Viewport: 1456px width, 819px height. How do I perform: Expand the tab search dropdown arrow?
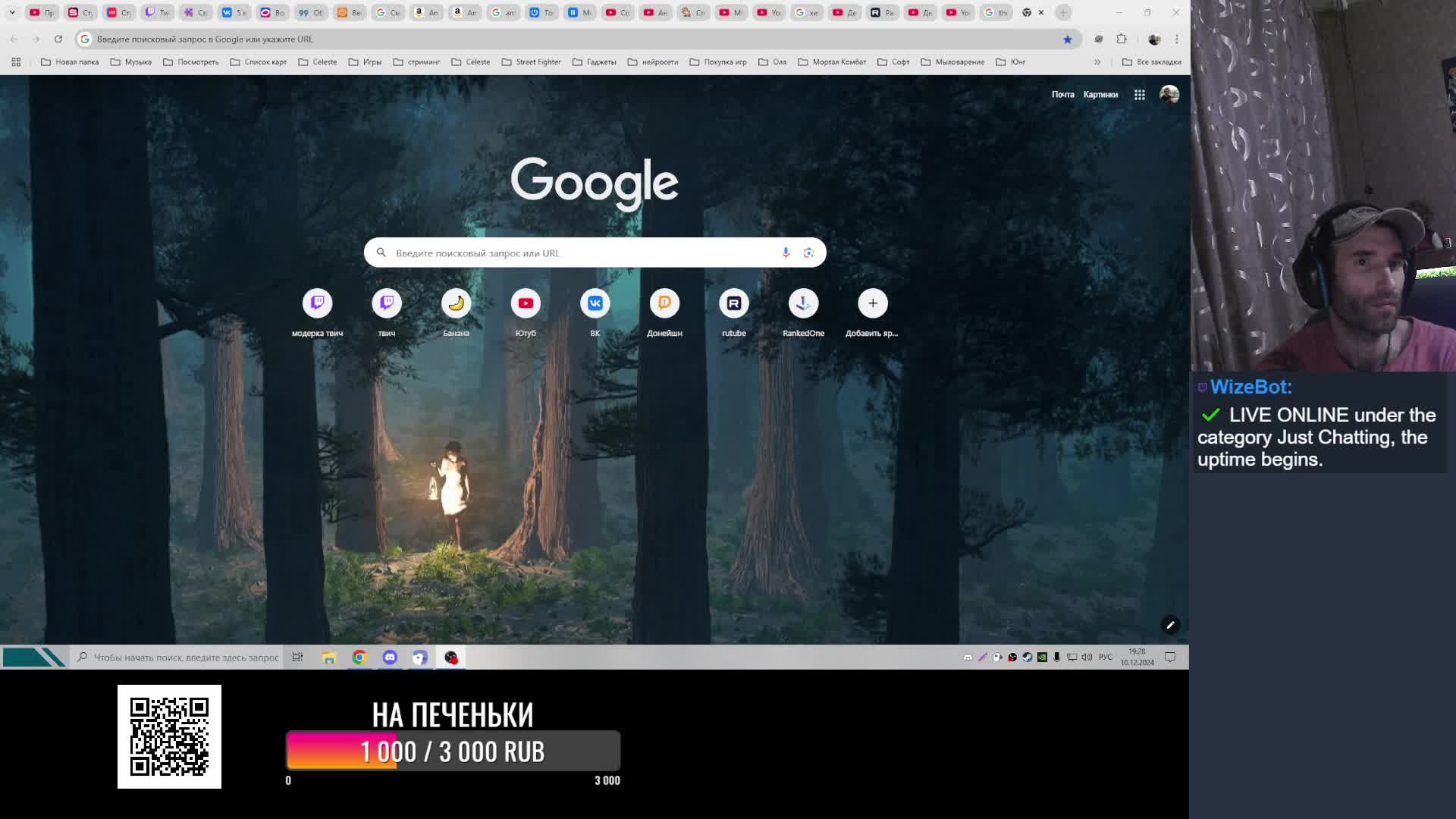tap(12, 12)
